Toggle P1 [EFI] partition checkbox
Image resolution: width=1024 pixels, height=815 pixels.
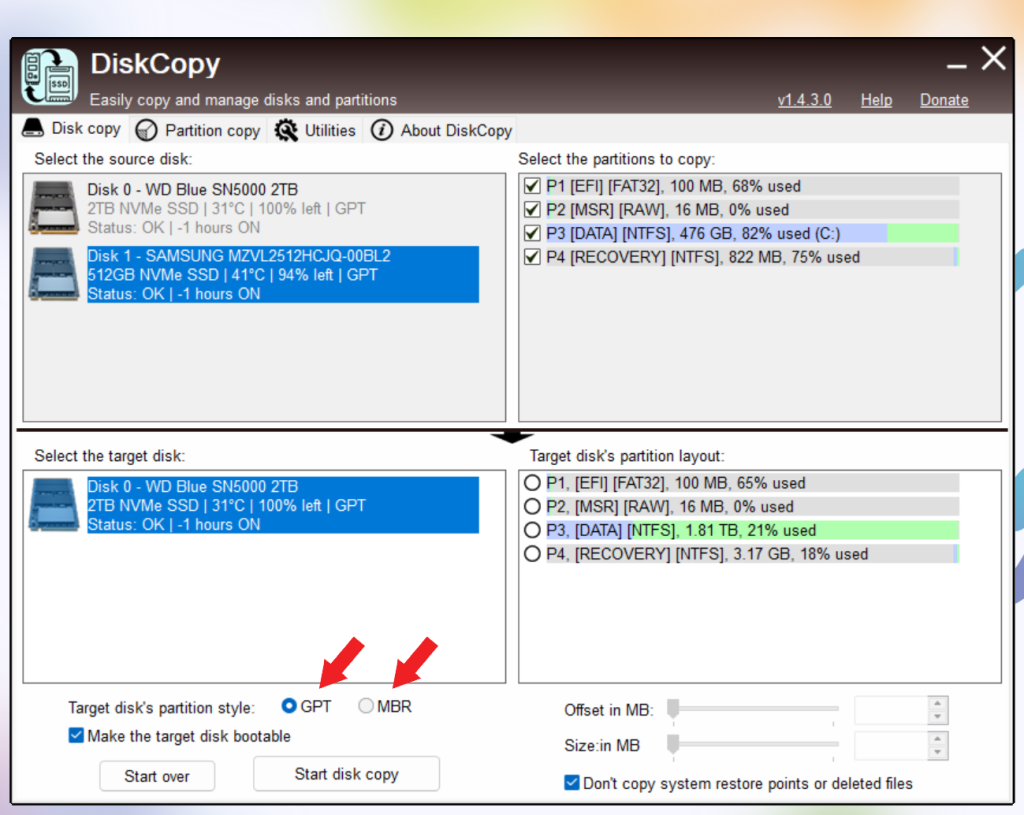pos(532,186)
